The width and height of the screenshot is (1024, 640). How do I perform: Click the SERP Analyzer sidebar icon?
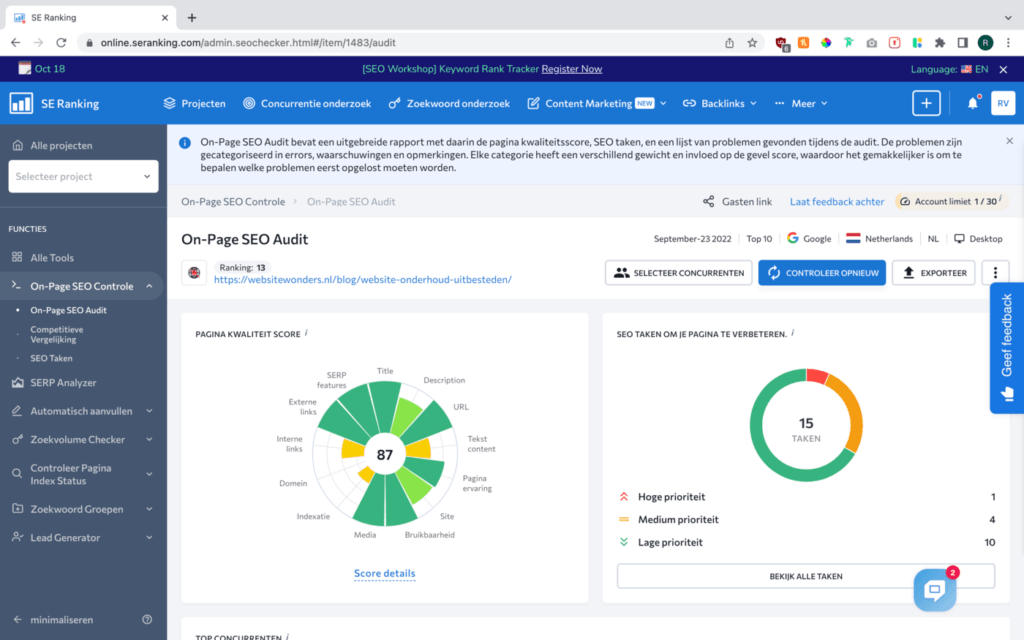click(x=17, y=382)
